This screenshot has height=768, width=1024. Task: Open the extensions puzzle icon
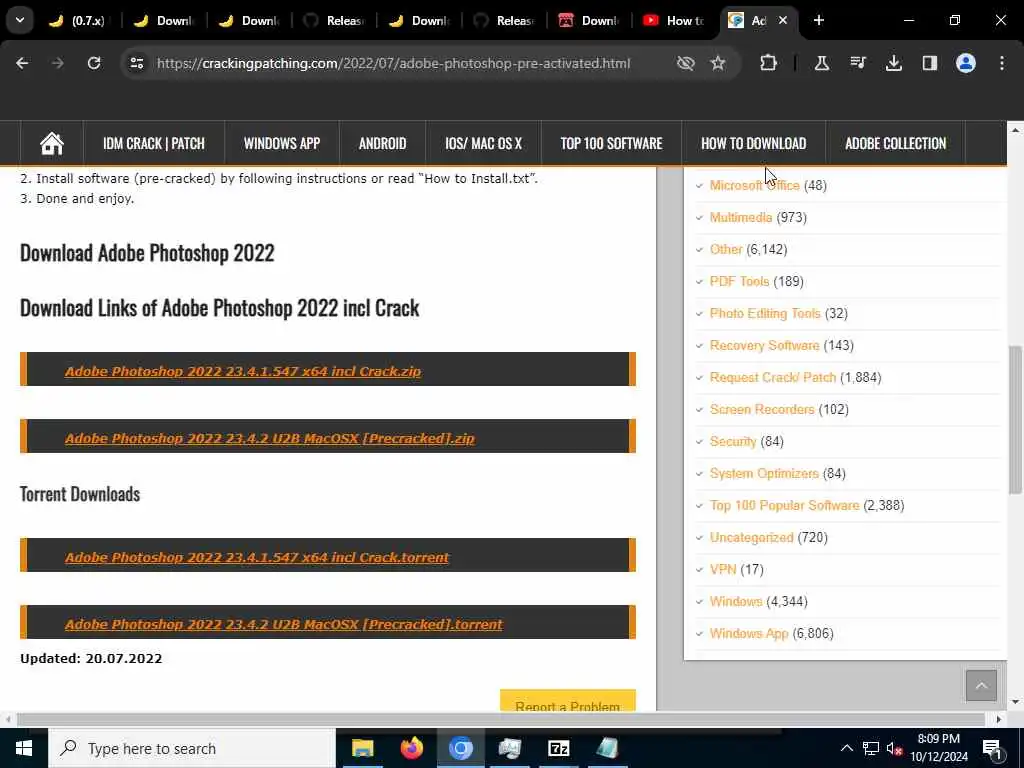(x=769, y=63)
